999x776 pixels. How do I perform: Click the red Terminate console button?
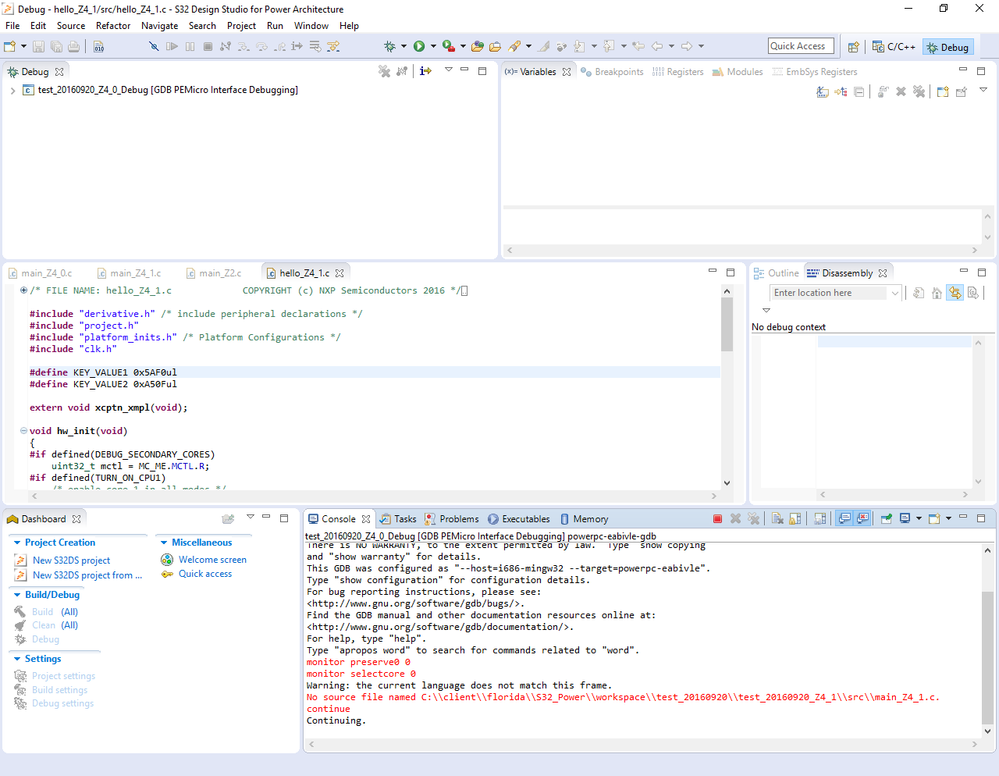point(717,519)
